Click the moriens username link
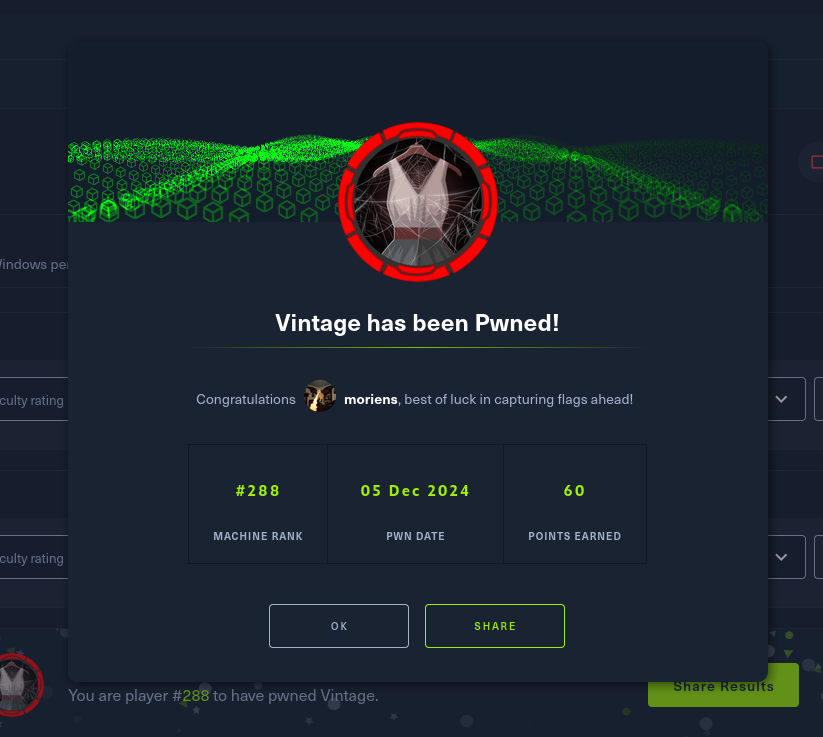 371,399
